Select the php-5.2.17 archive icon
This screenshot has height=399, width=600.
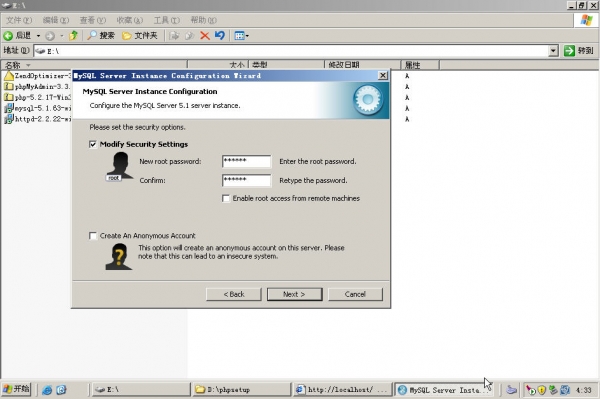pos(9,97)
